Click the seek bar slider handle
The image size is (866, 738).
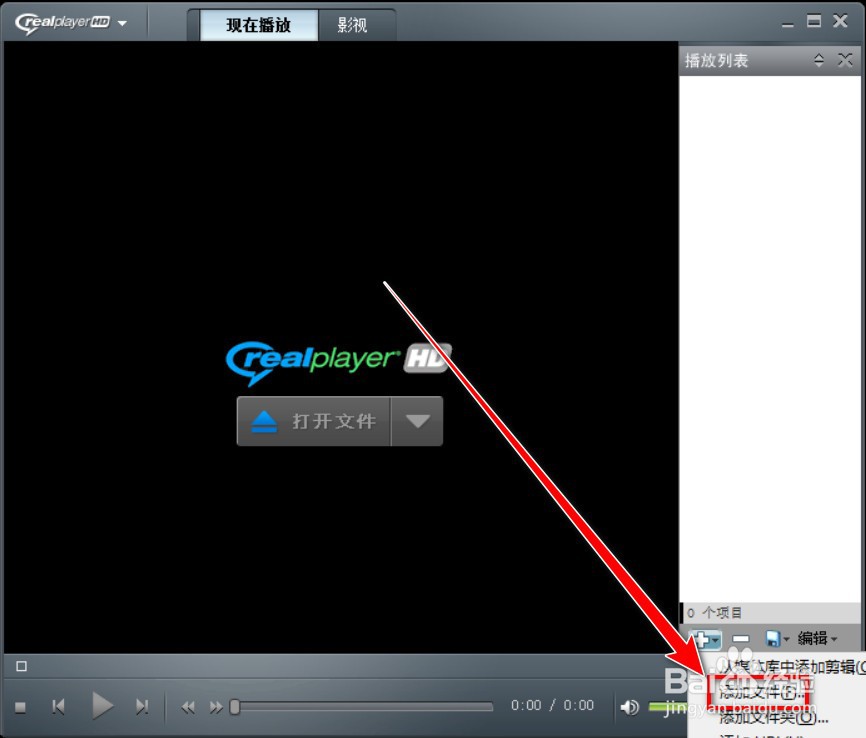[235, 707]
